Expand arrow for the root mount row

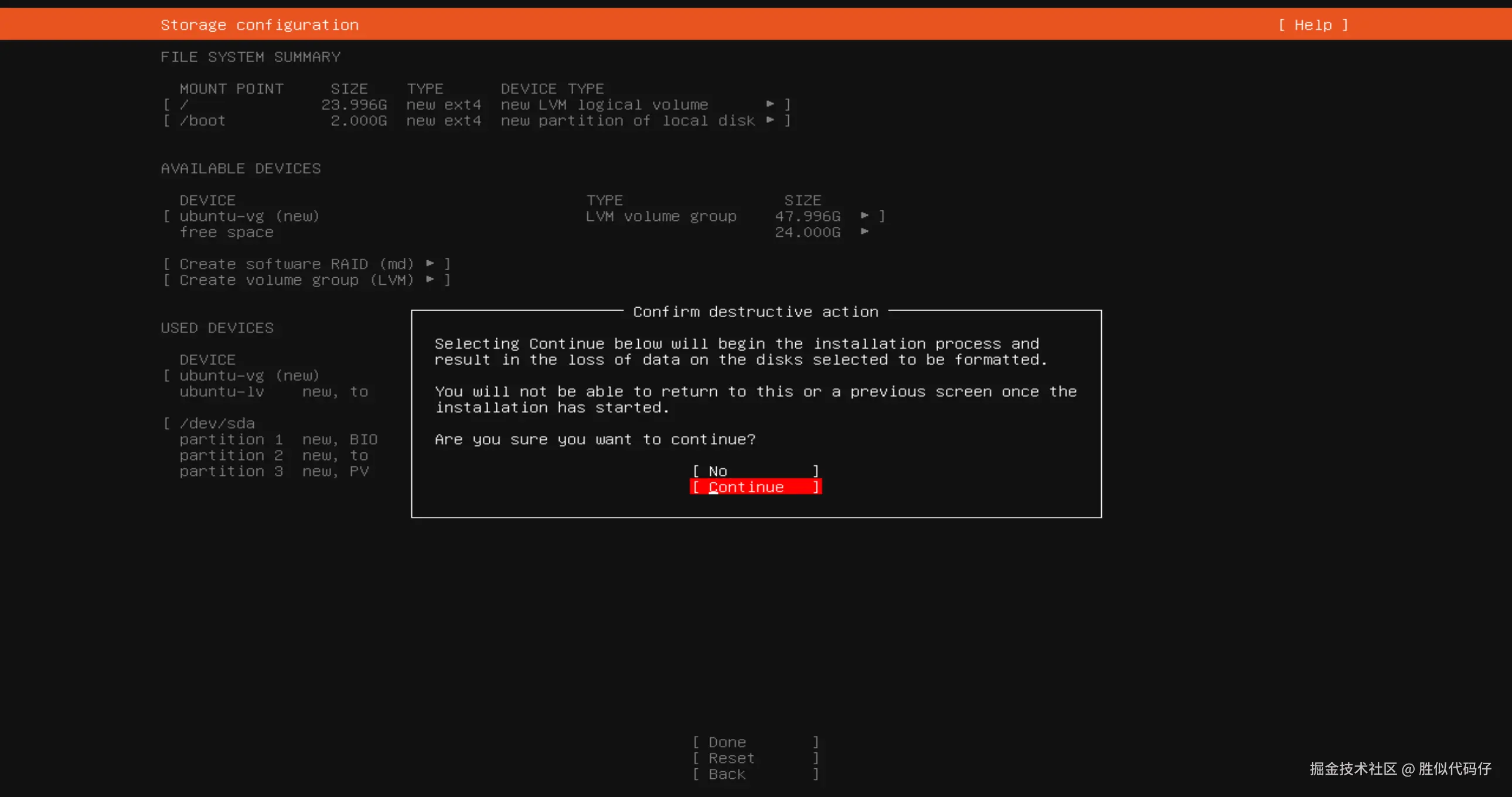[x=770, y=104]
